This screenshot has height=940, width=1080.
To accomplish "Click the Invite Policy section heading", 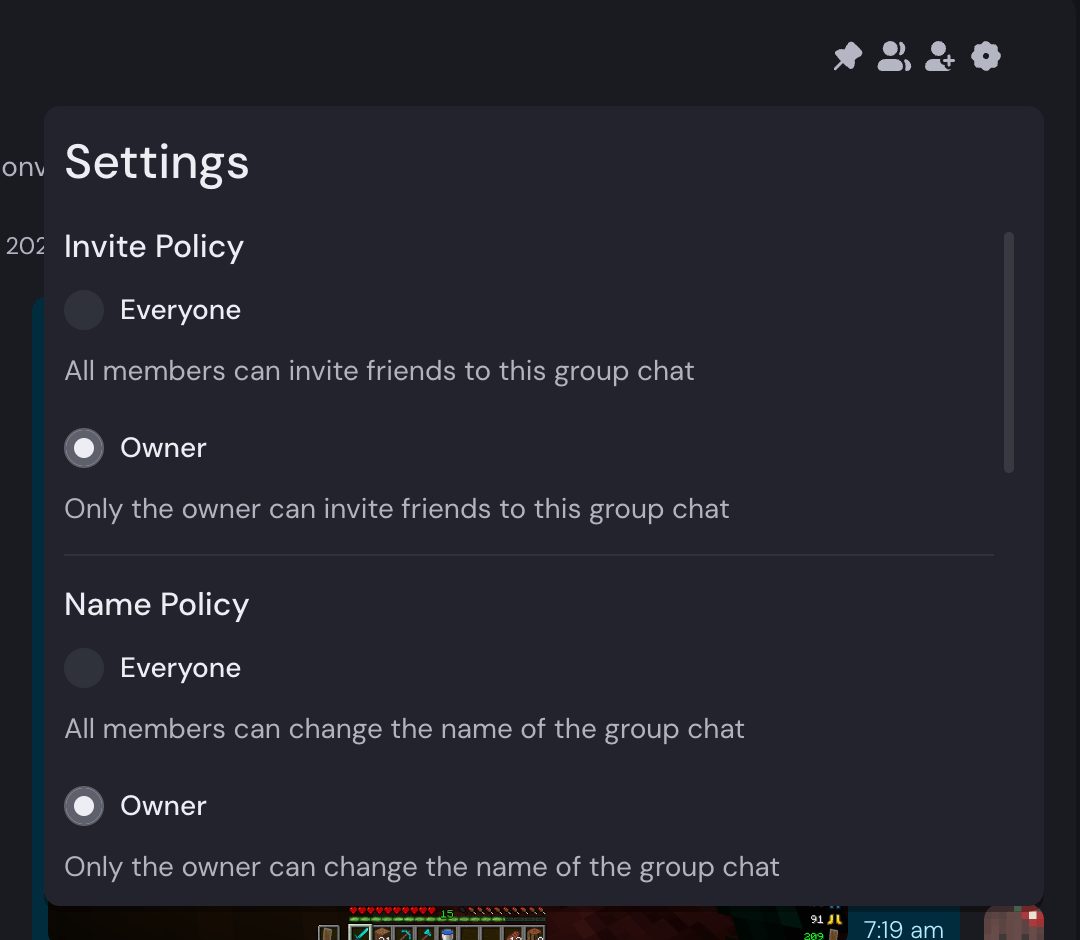I will (154, 247).
